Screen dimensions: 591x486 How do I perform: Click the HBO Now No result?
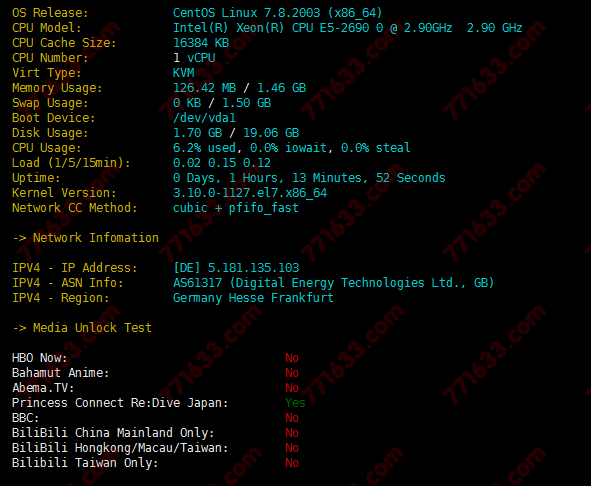[x=292, y=358]
